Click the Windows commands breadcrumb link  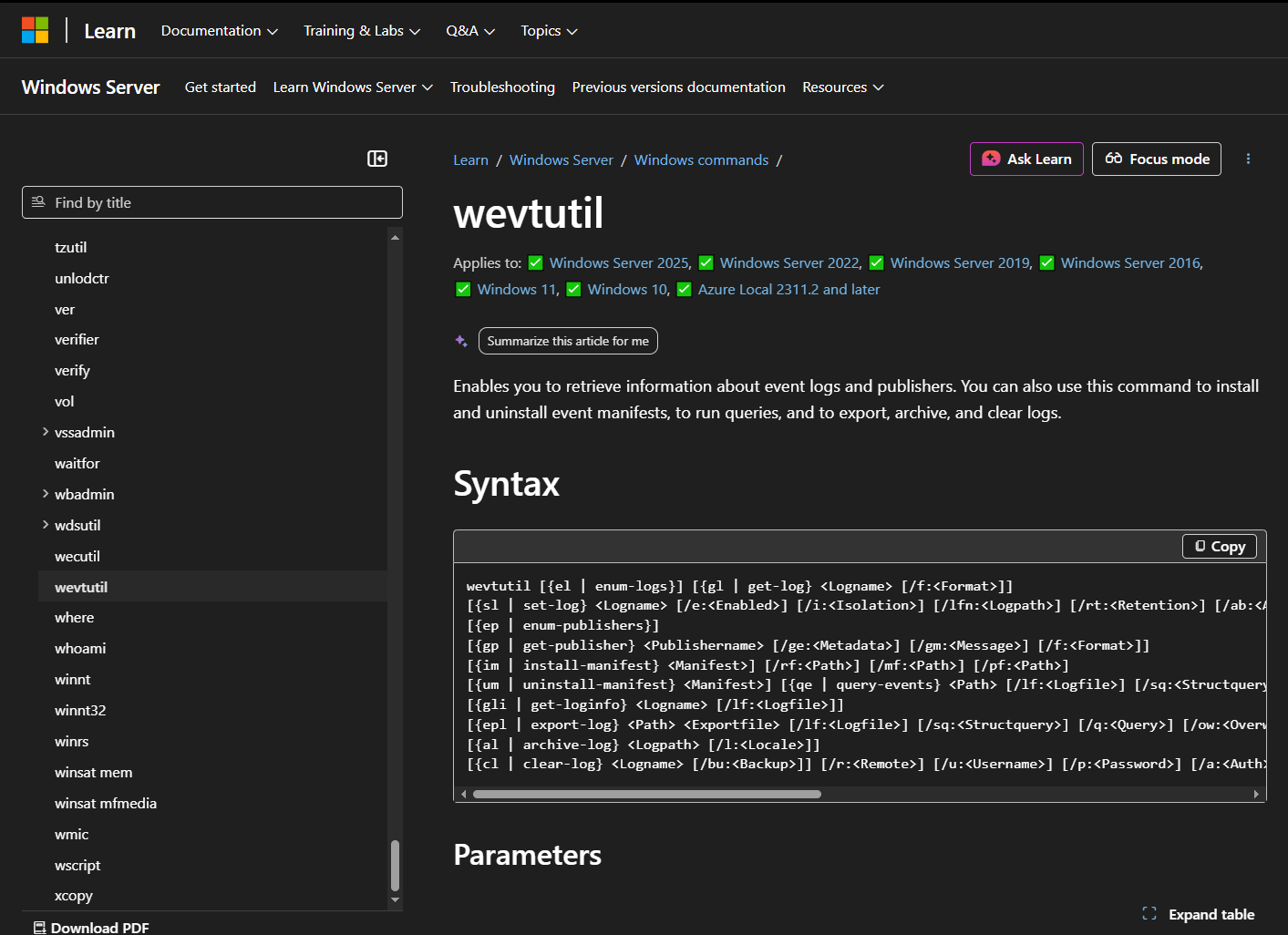pos(702,160)
